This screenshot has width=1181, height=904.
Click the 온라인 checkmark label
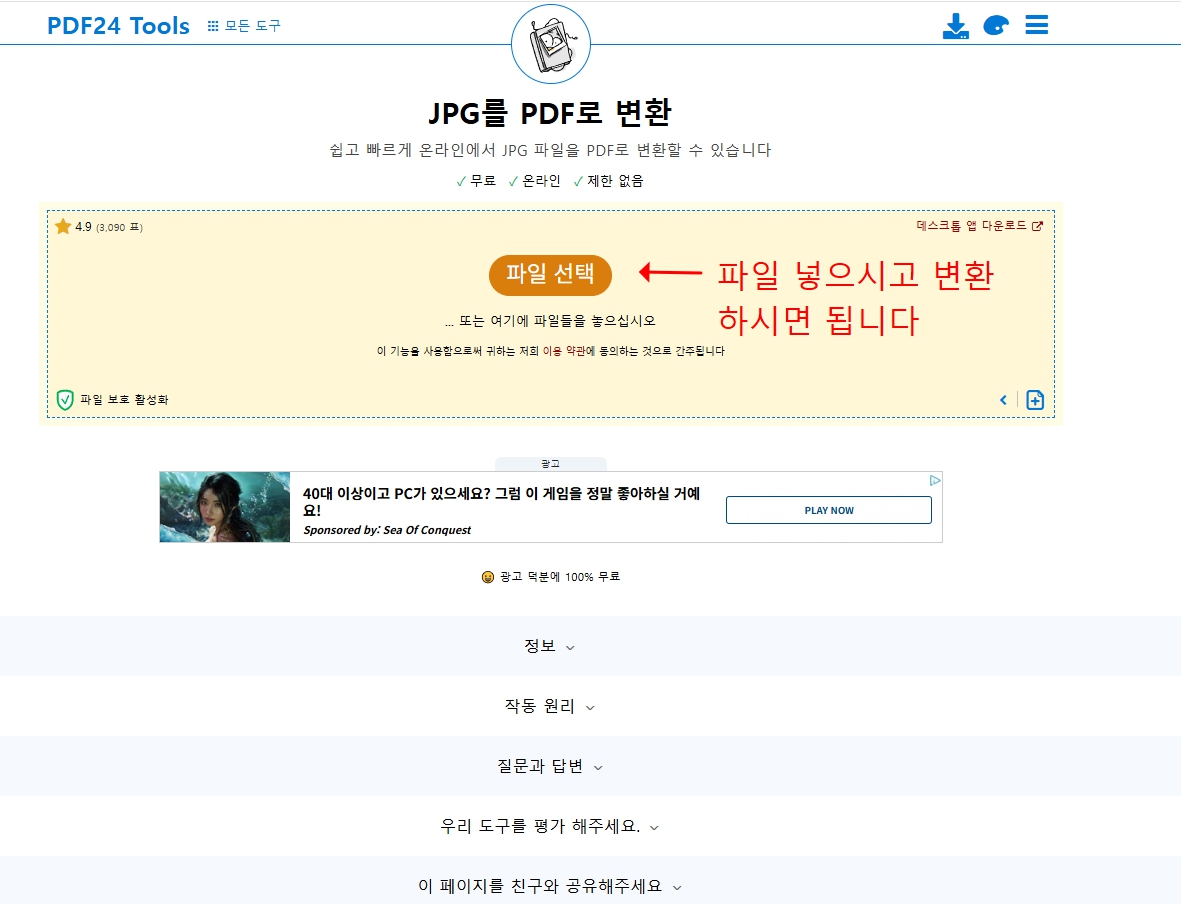pos(535,182)
